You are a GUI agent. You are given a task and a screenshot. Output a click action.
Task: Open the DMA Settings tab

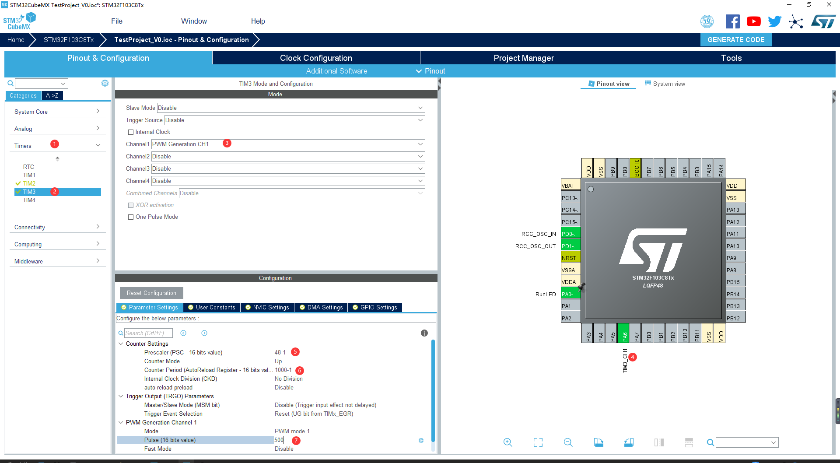coord(321,308)
